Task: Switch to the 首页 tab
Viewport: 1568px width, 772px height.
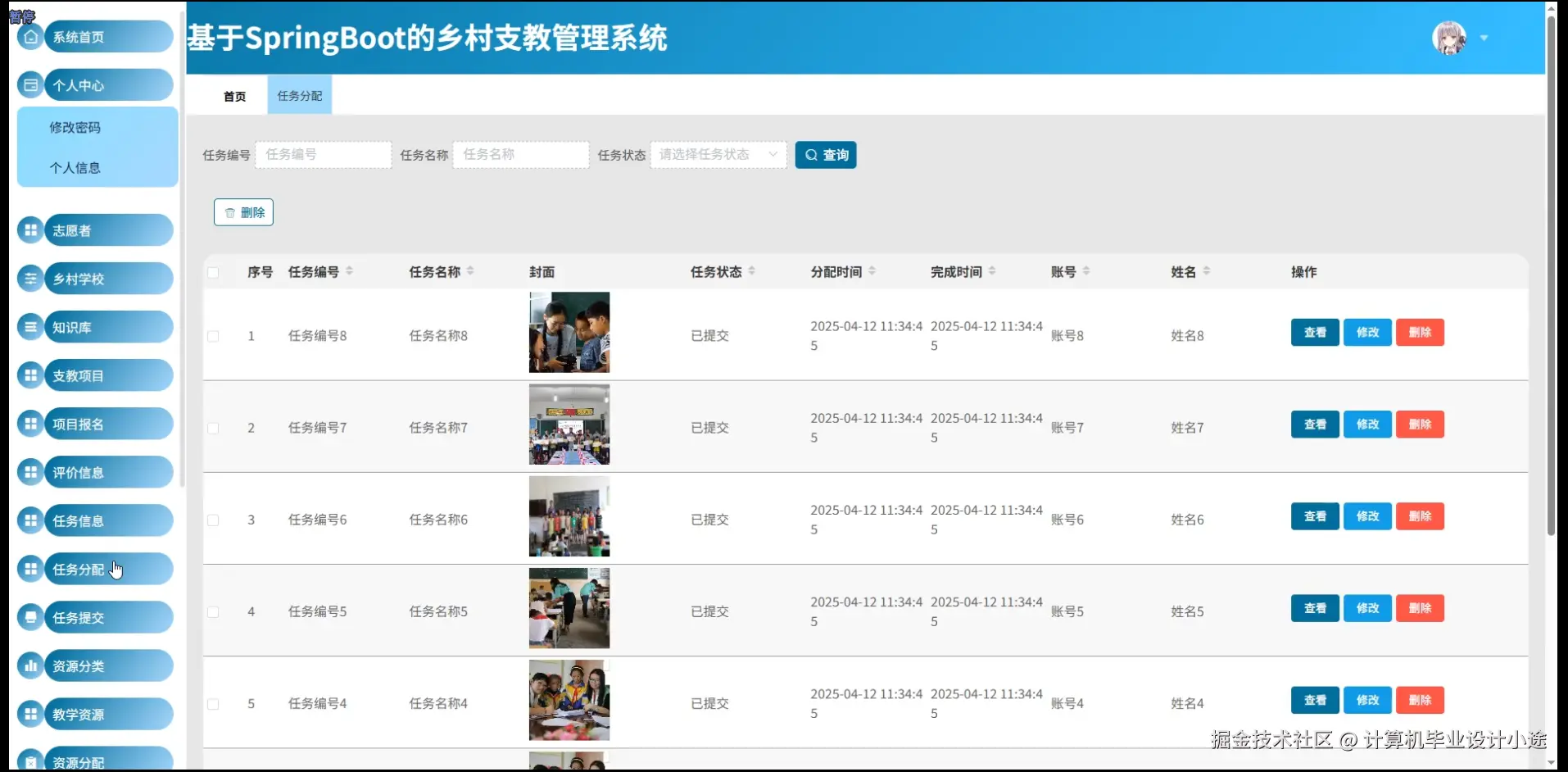Action: click(235, 96)
